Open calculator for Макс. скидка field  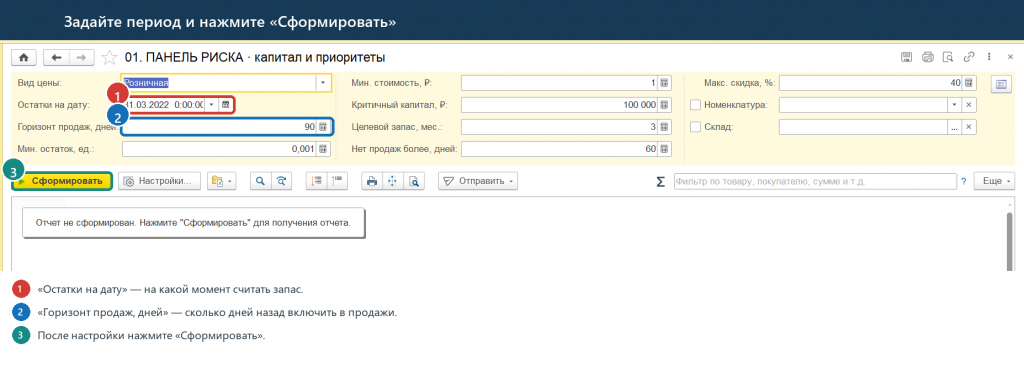[x=970, y=83]
